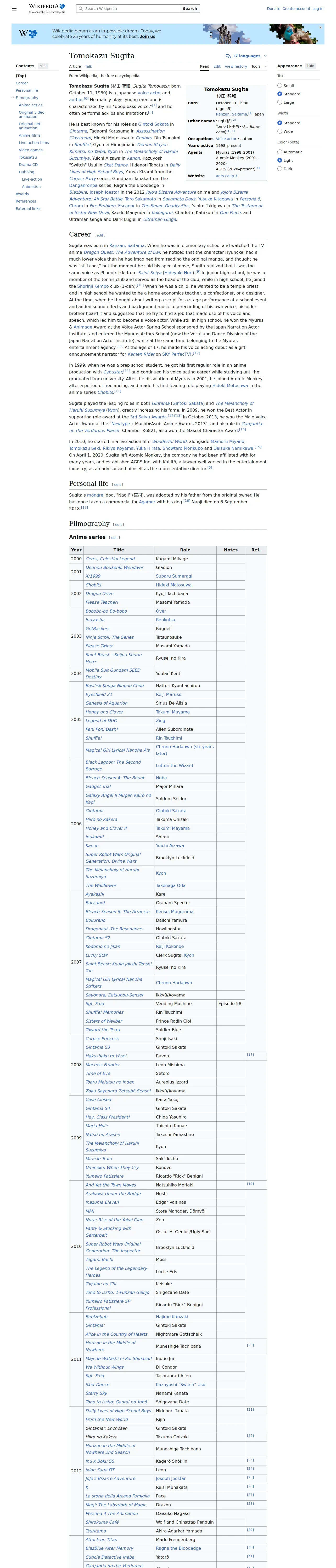This screenshot has width=336, height=1568.
Task: Click the Join us banner link
Action: pyautogui.click(x=148, y=37)
